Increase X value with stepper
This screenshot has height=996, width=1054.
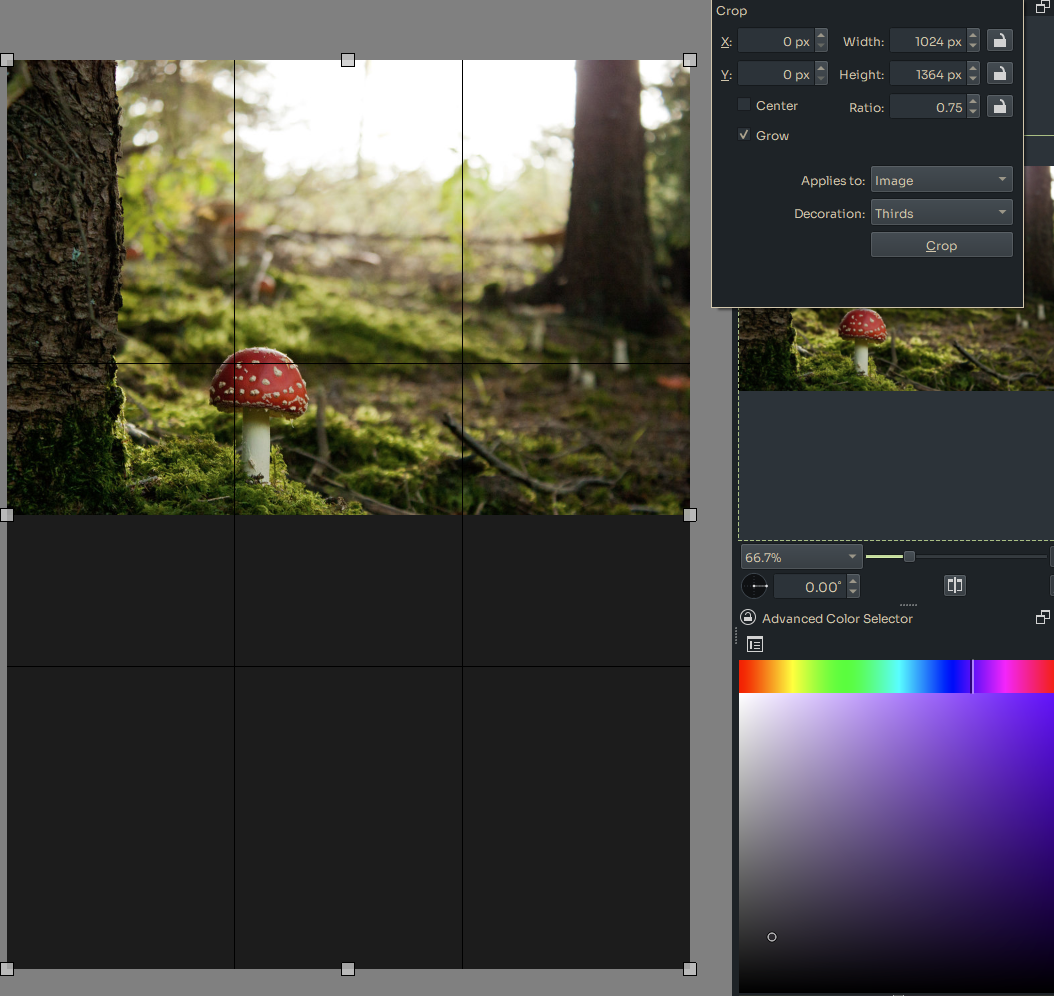821,35
